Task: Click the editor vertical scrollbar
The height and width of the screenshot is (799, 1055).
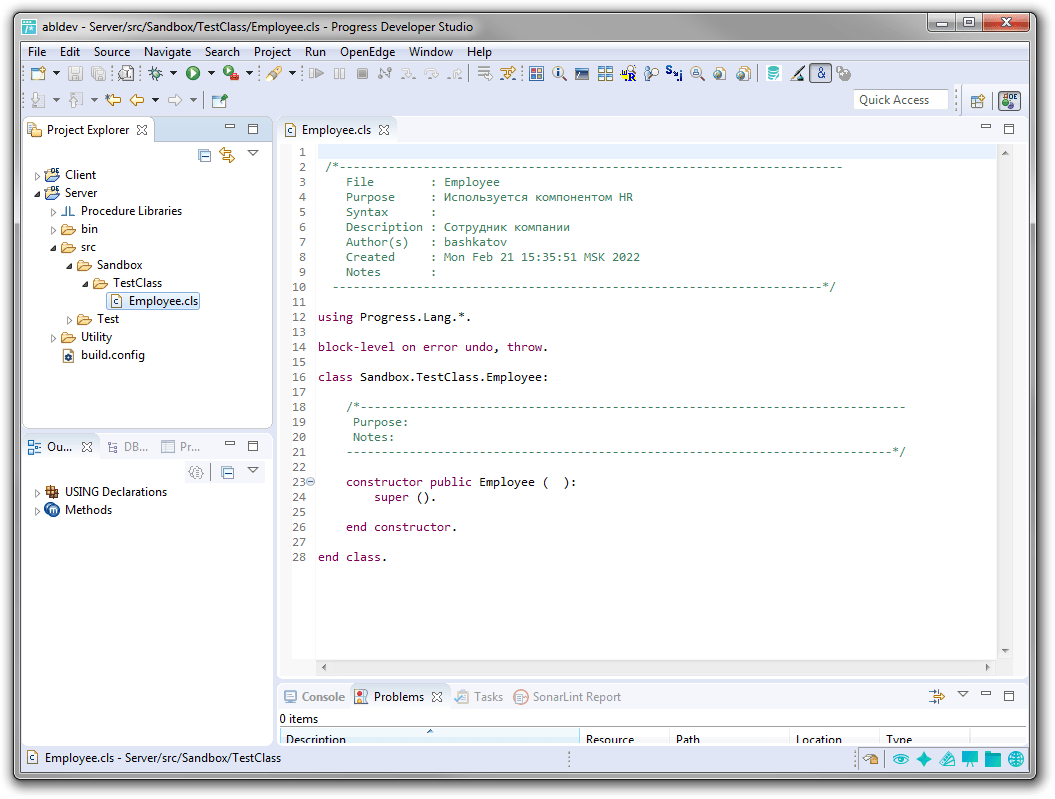Action: 1005,402
